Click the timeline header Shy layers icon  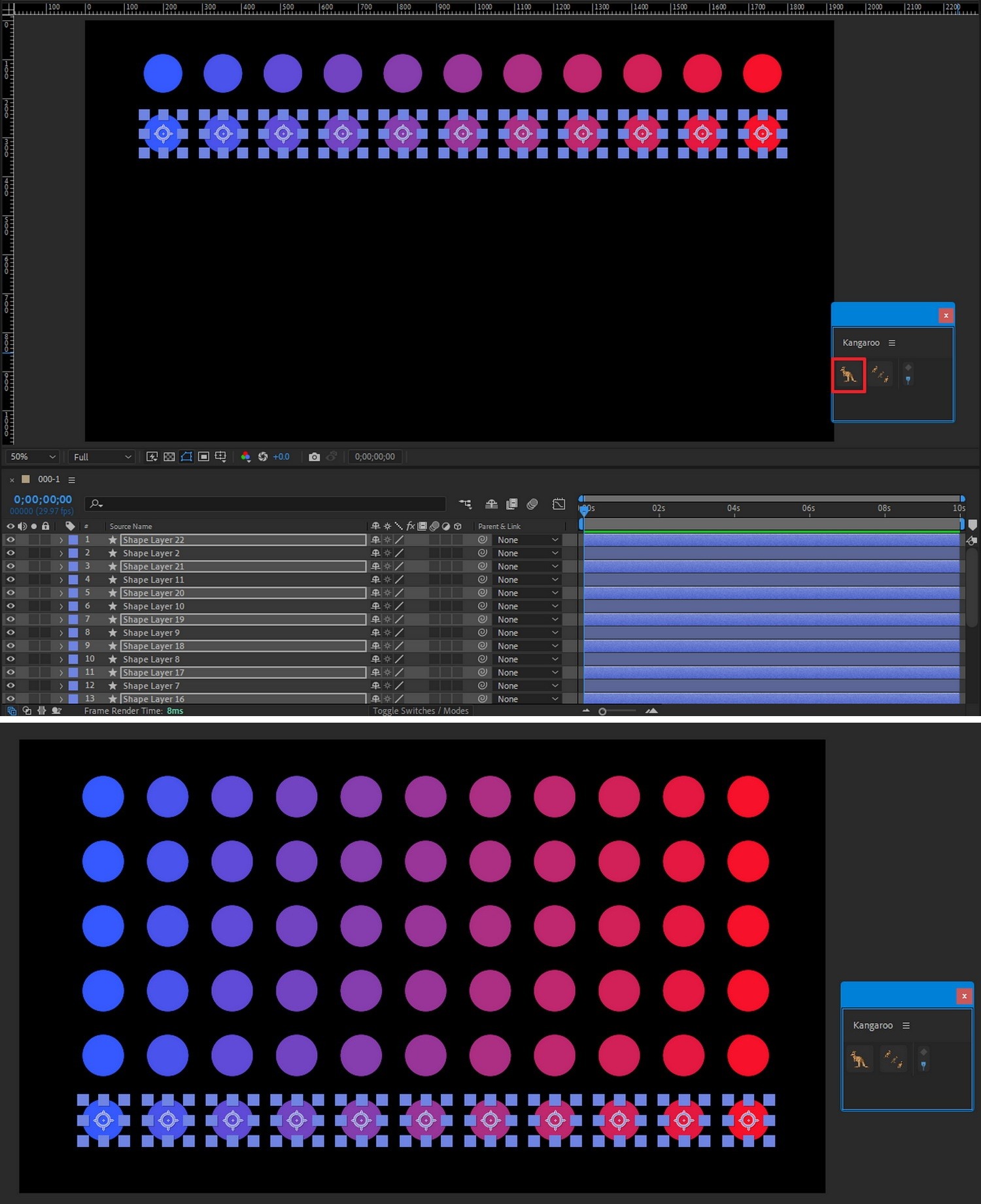(491, 504)
